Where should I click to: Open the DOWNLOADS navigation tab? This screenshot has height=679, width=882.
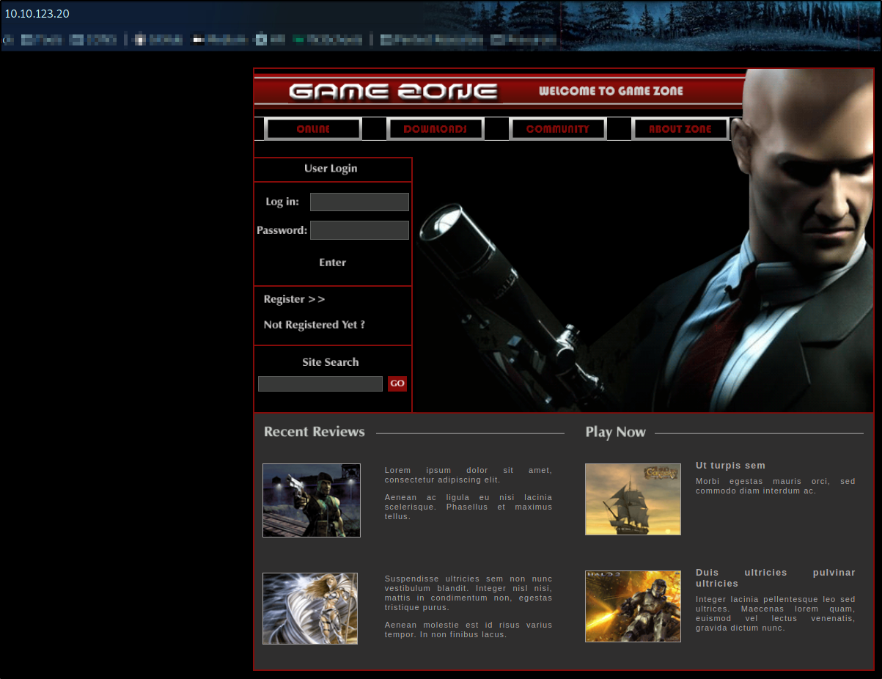click(435, 129)
